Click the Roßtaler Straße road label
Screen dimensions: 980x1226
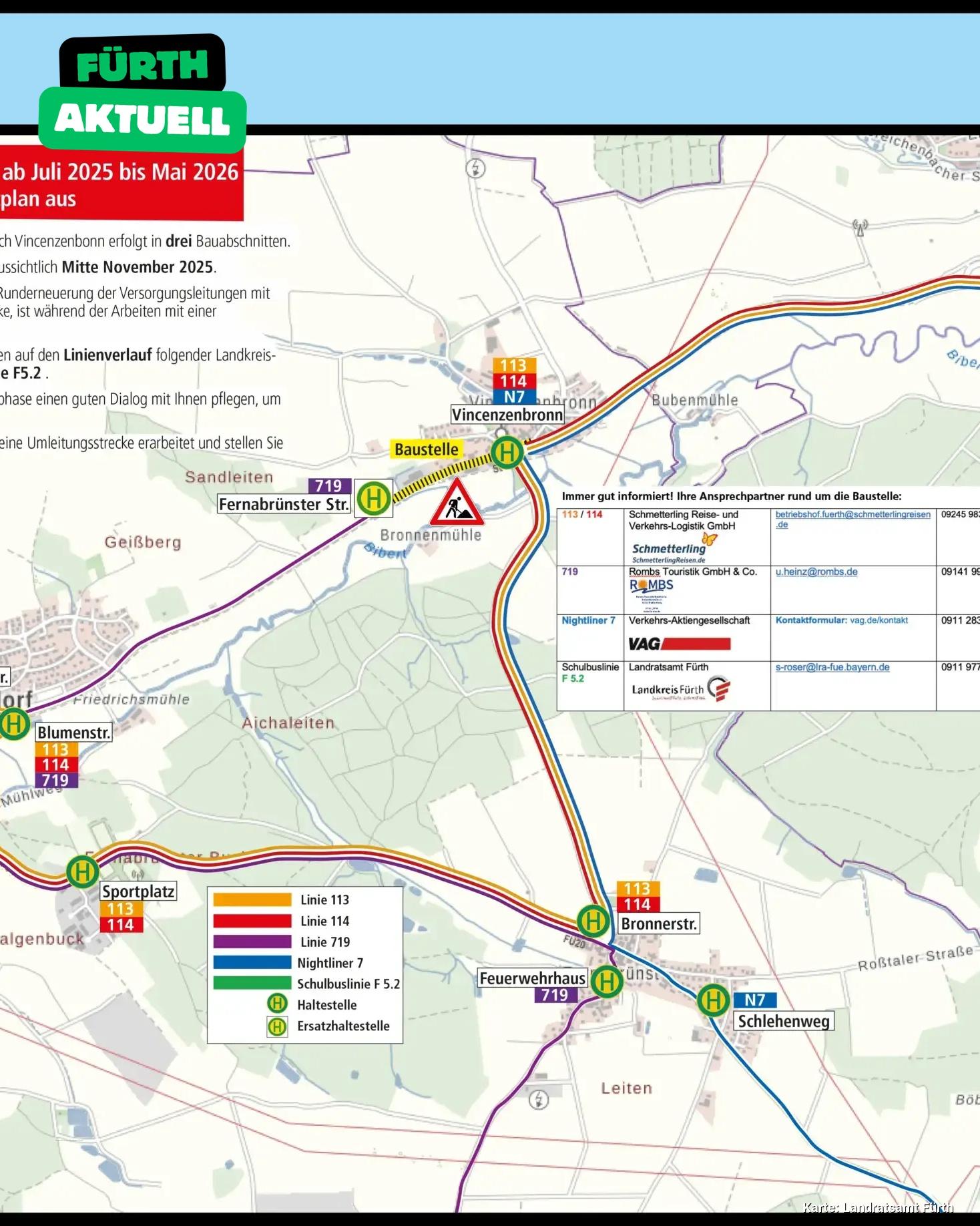[915, 959]
